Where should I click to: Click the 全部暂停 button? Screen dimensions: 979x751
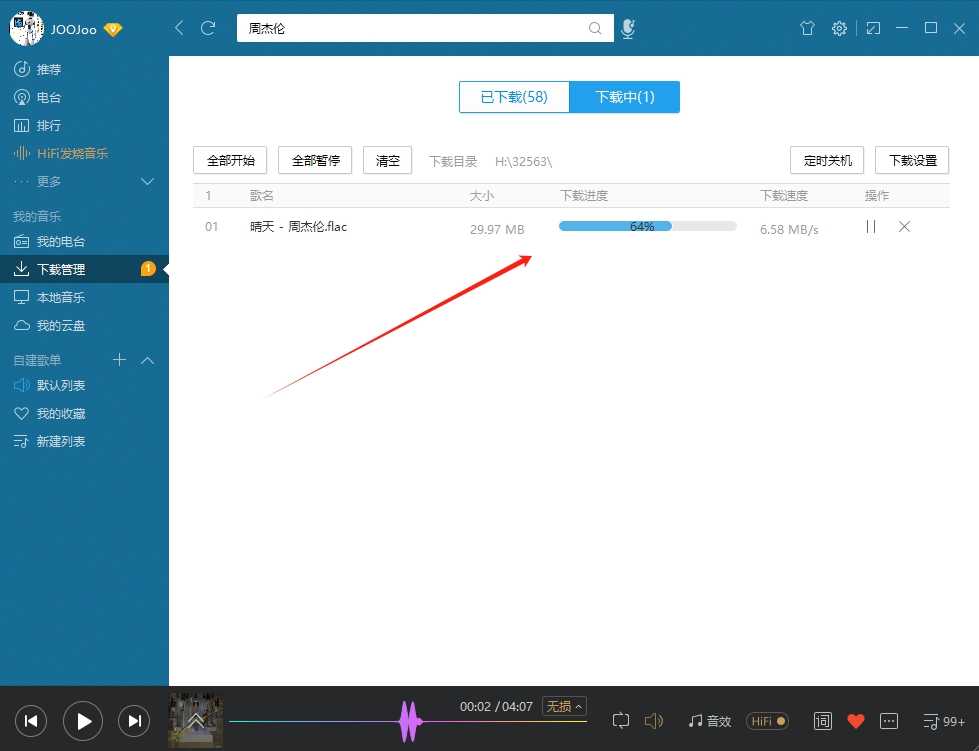[x=315, y=160]
